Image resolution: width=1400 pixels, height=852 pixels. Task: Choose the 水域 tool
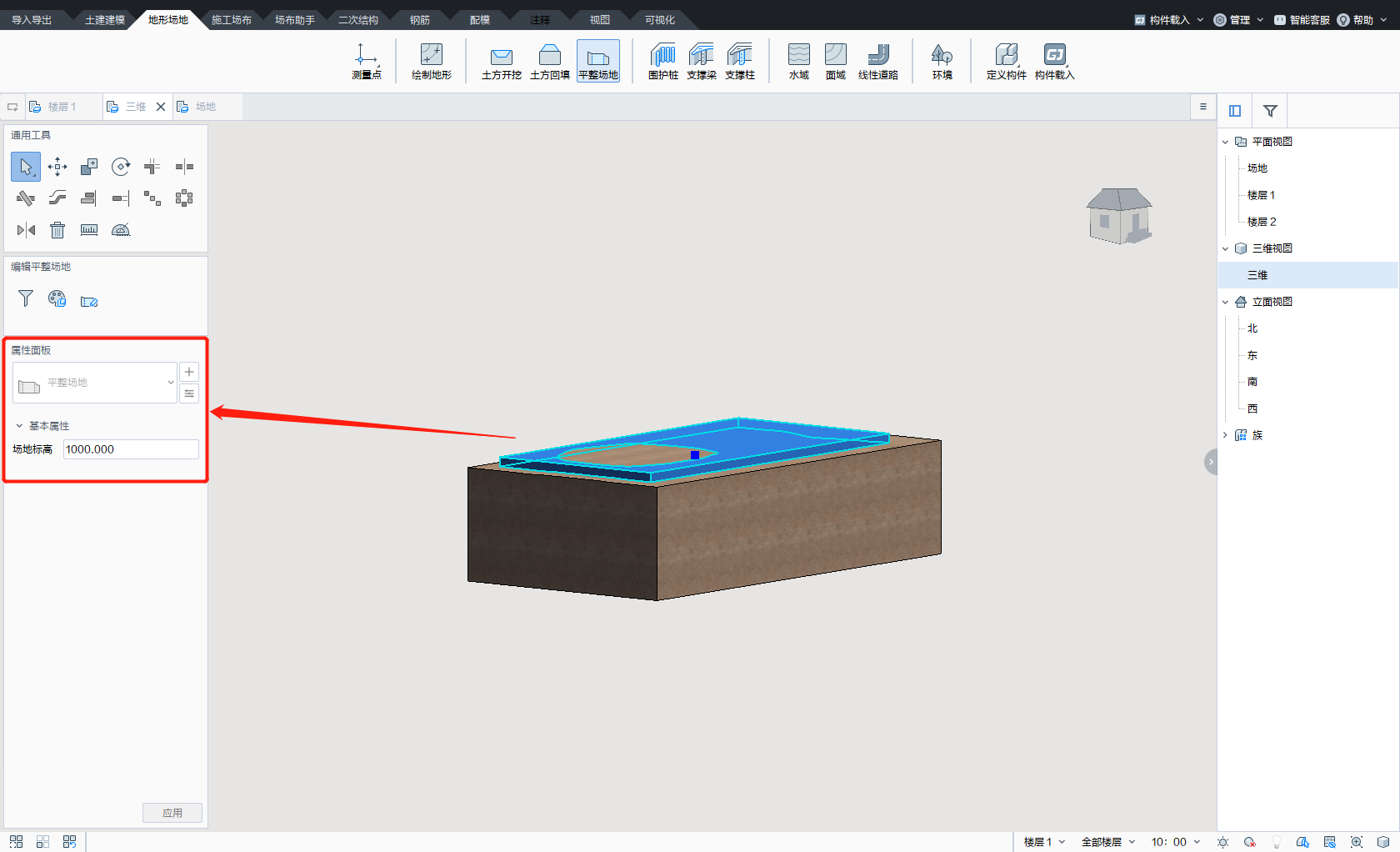(x=799, y=61)
